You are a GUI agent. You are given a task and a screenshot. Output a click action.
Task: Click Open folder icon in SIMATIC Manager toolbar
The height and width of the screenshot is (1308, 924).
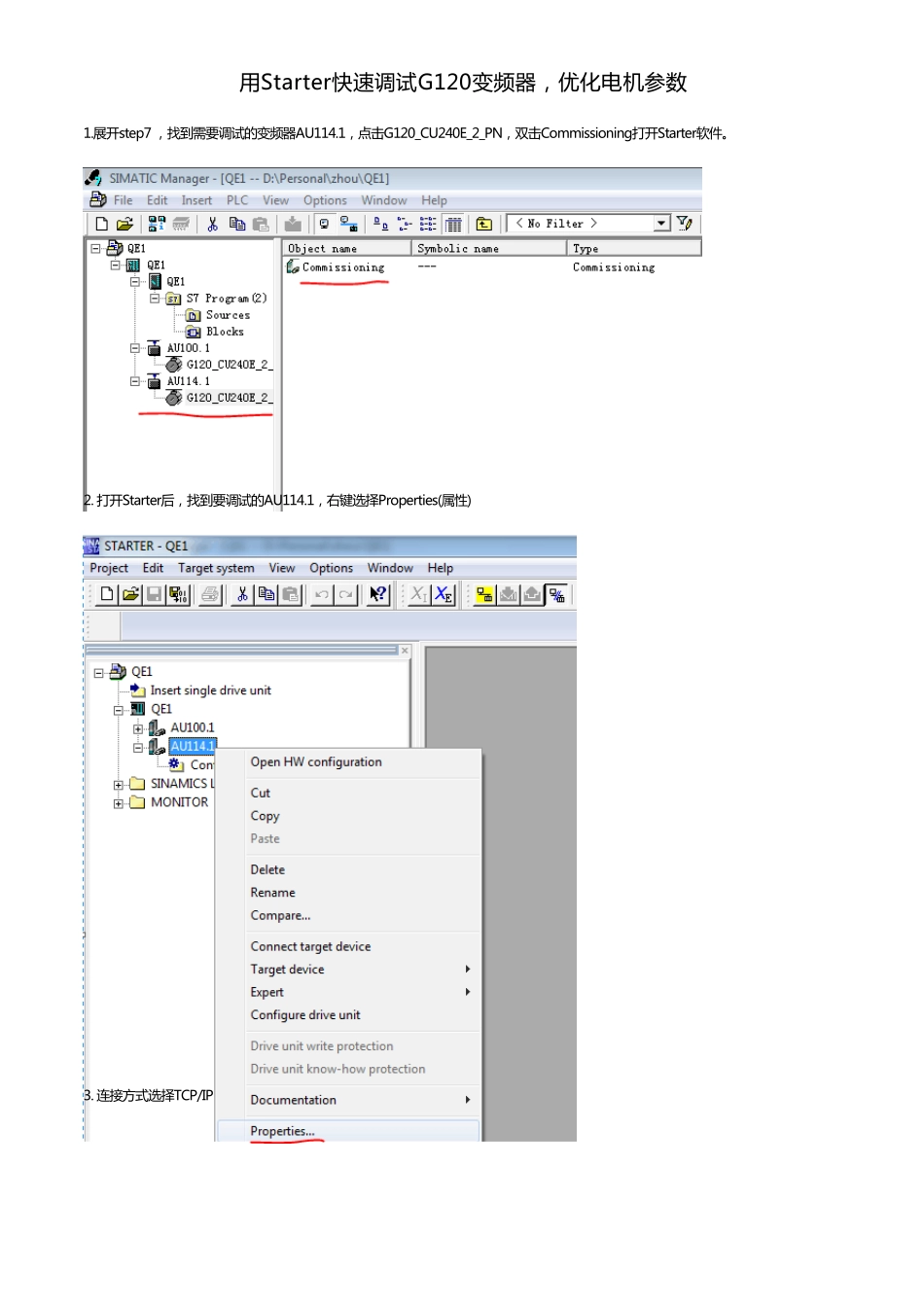pyautogui.click(x=124, y=224)
